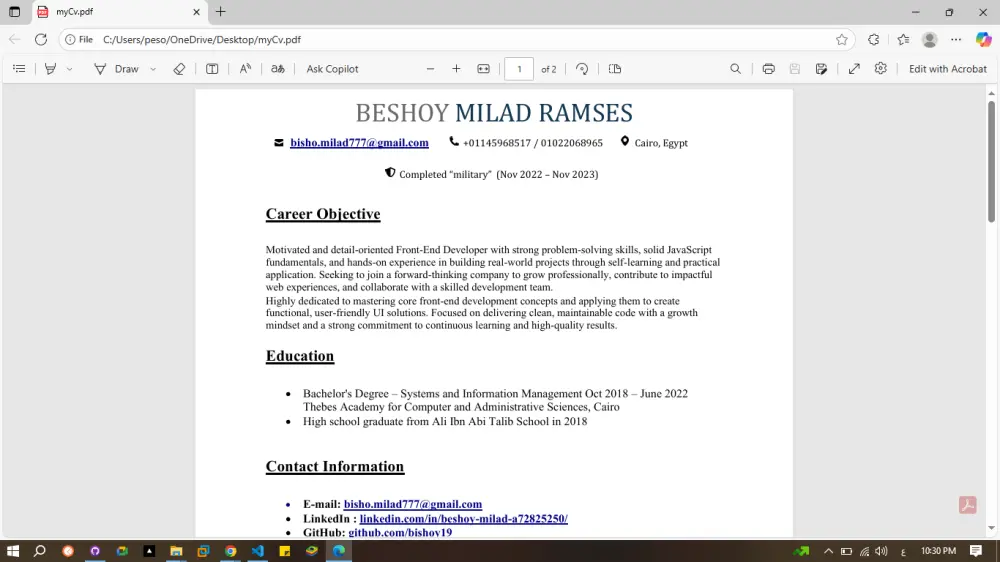This screenshot has width=1000, height=562.
Task: Open the PDF table of contents panel
Action: [19, 69]
